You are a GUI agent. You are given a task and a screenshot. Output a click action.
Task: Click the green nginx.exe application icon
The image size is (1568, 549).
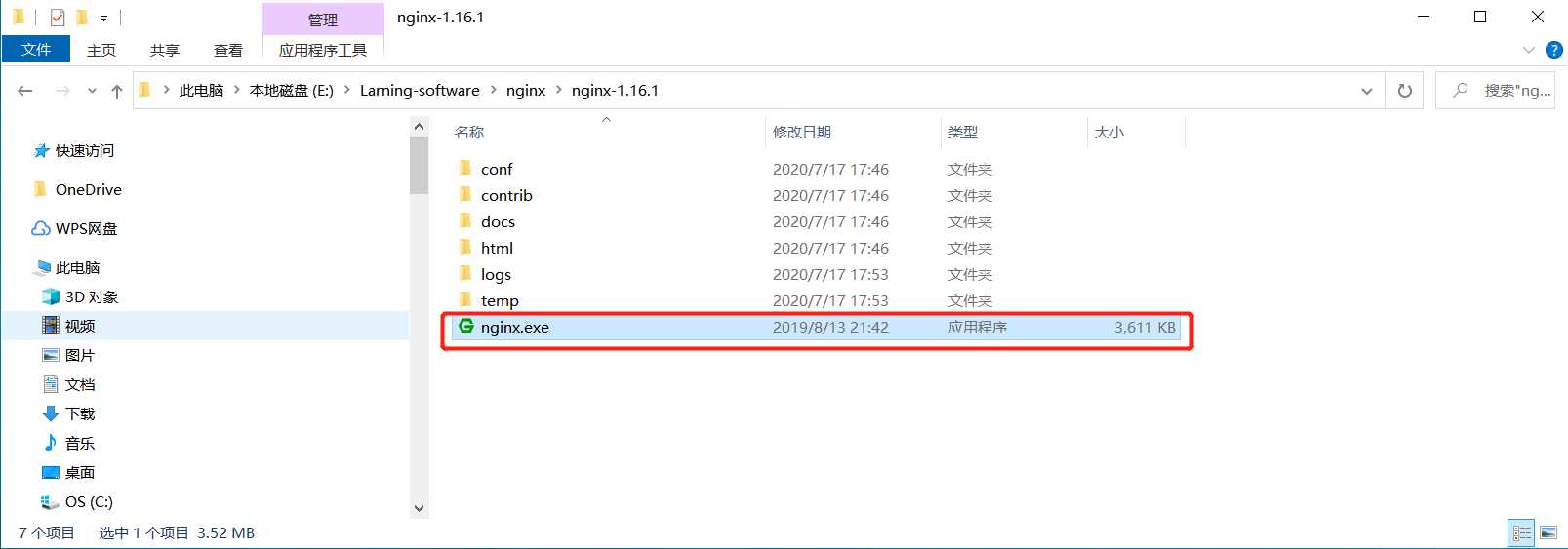point(466,327)
